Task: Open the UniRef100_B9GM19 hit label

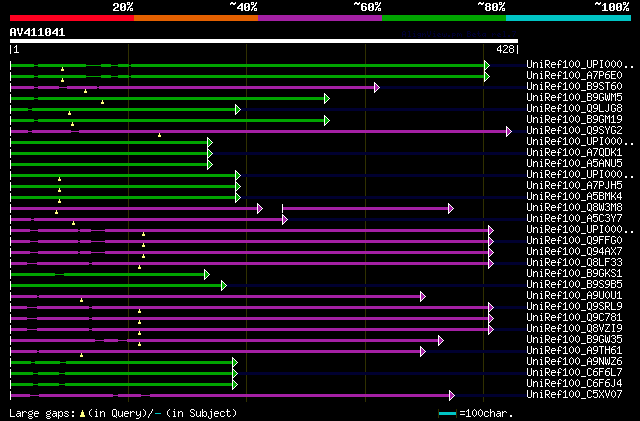Action: [574, 120]
